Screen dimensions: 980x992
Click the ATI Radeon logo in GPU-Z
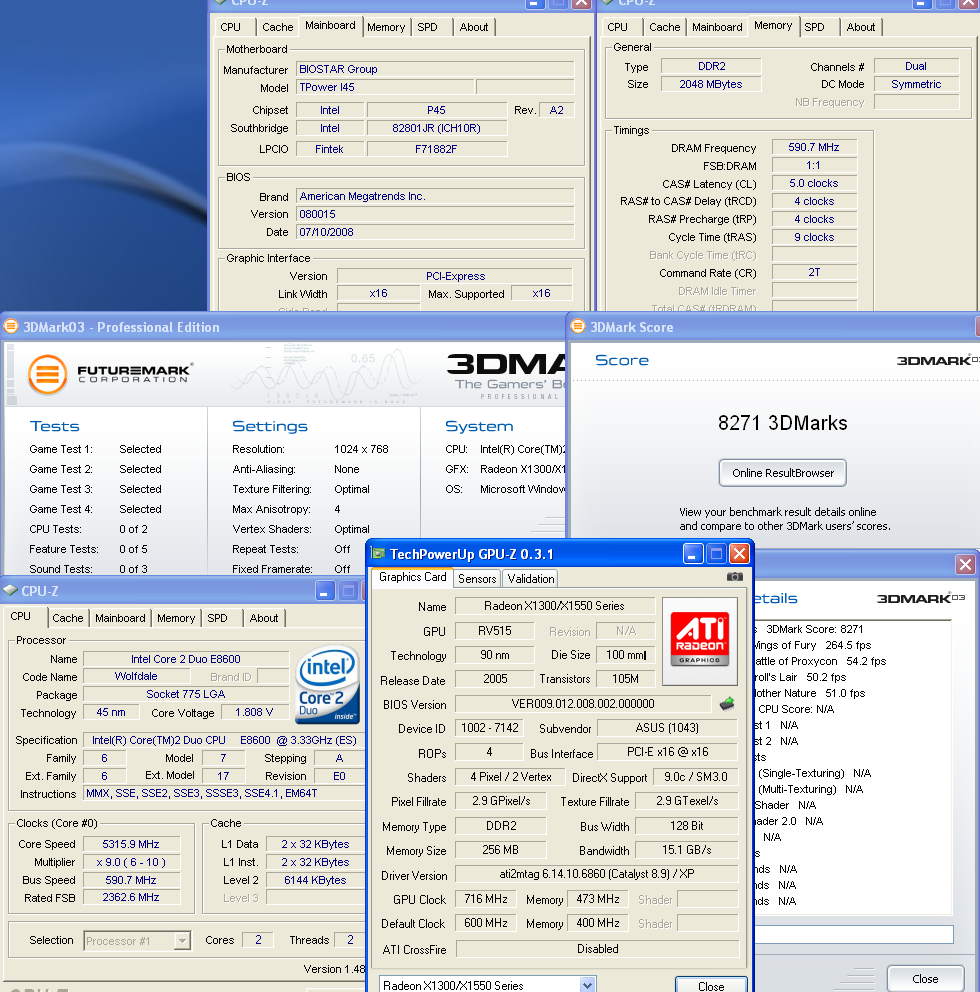click(700, 640)
